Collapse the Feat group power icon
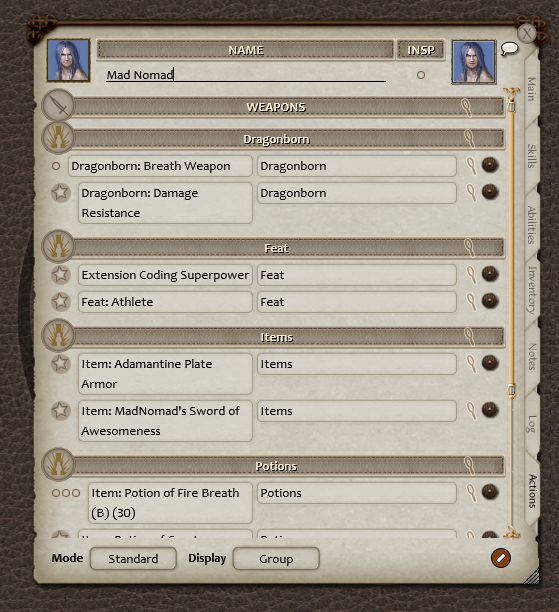Screen dimensions: 559x612 [58, 246]
